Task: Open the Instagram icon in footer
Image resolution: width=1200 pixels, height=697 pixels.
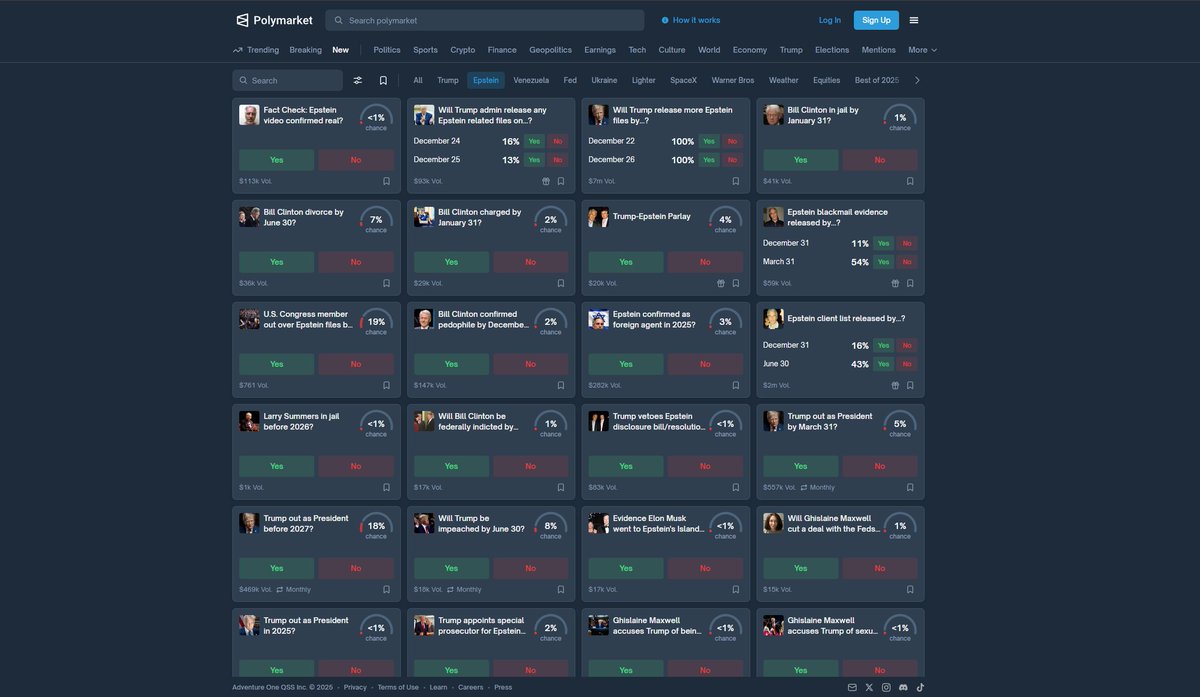Action: tap(886, 687)
